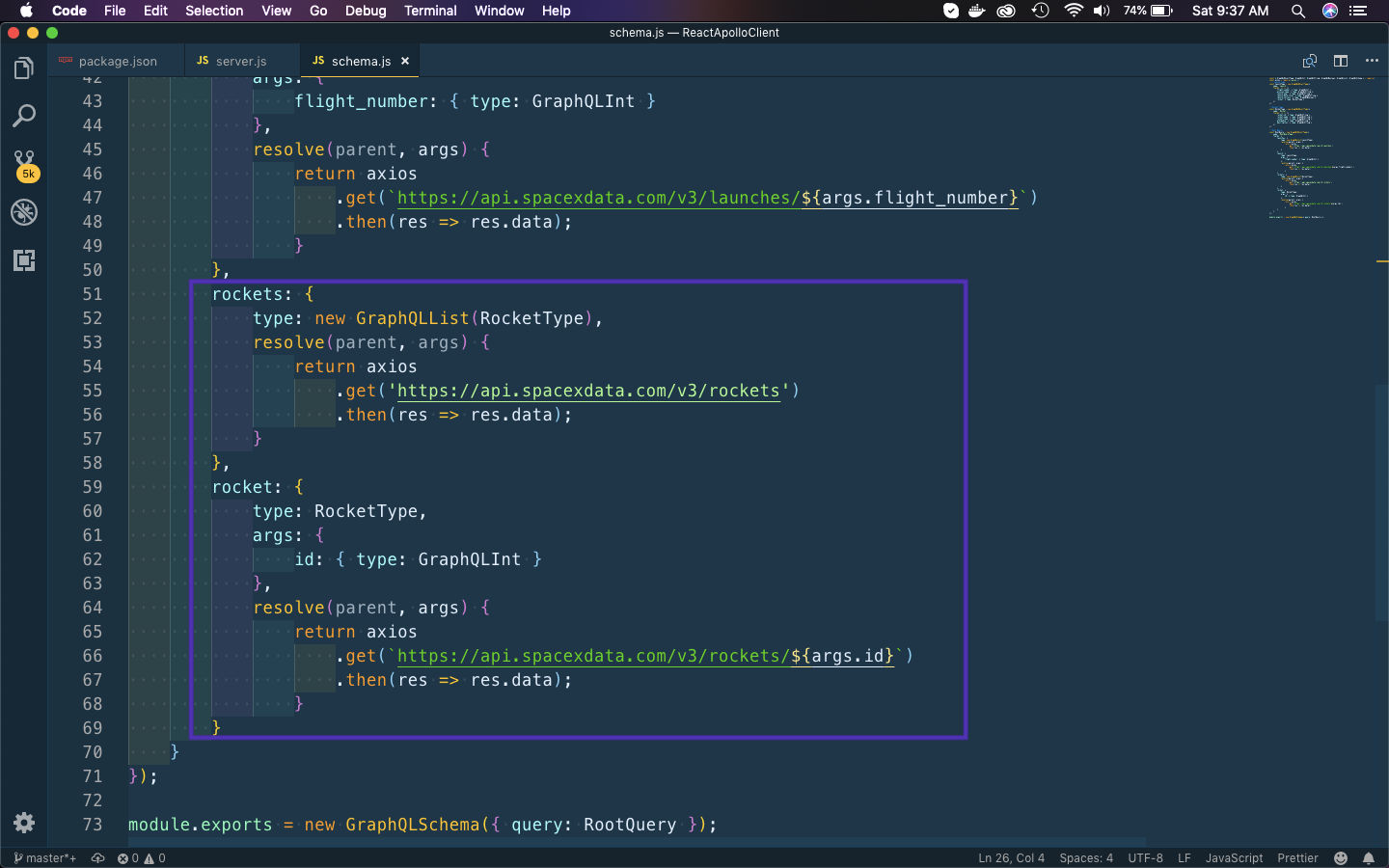Open the Terminal menu

click(x=430, y=11)
